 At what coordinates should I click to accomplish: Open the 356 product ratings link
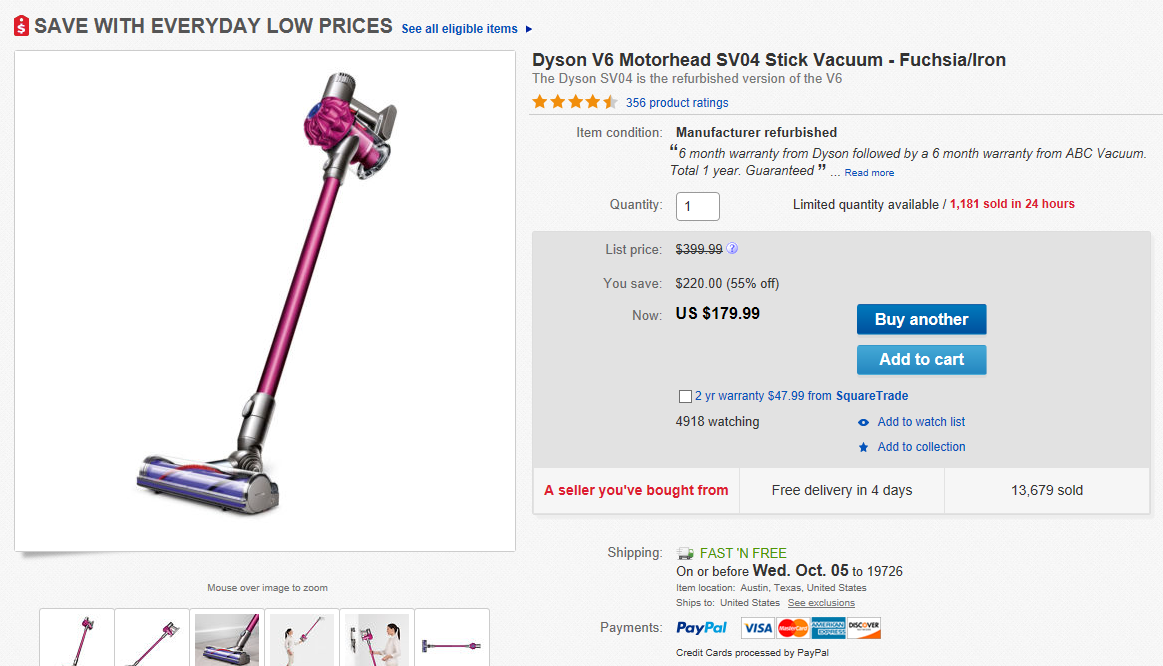(677, 103)
